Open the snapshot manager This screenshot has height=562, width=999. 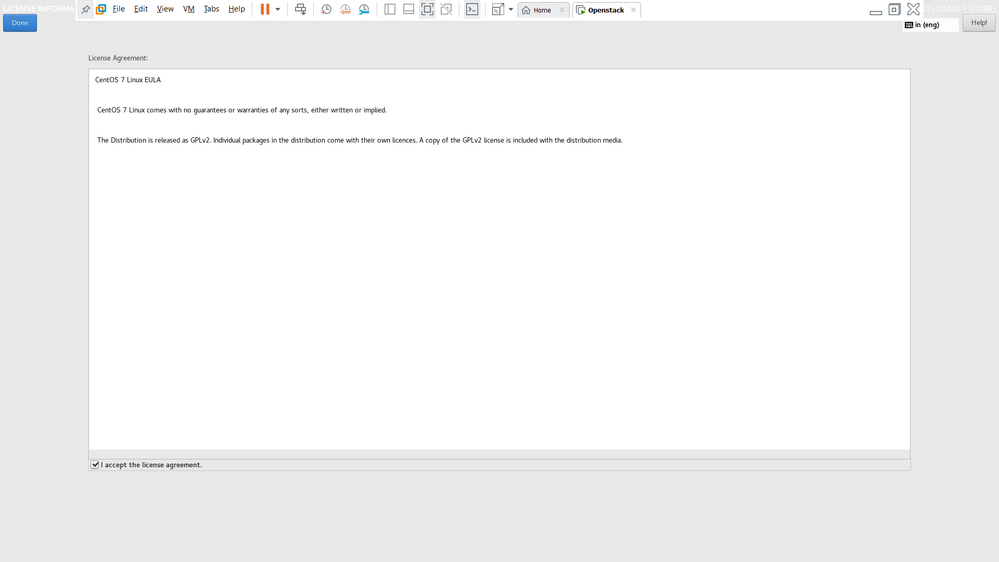point(364,9)
